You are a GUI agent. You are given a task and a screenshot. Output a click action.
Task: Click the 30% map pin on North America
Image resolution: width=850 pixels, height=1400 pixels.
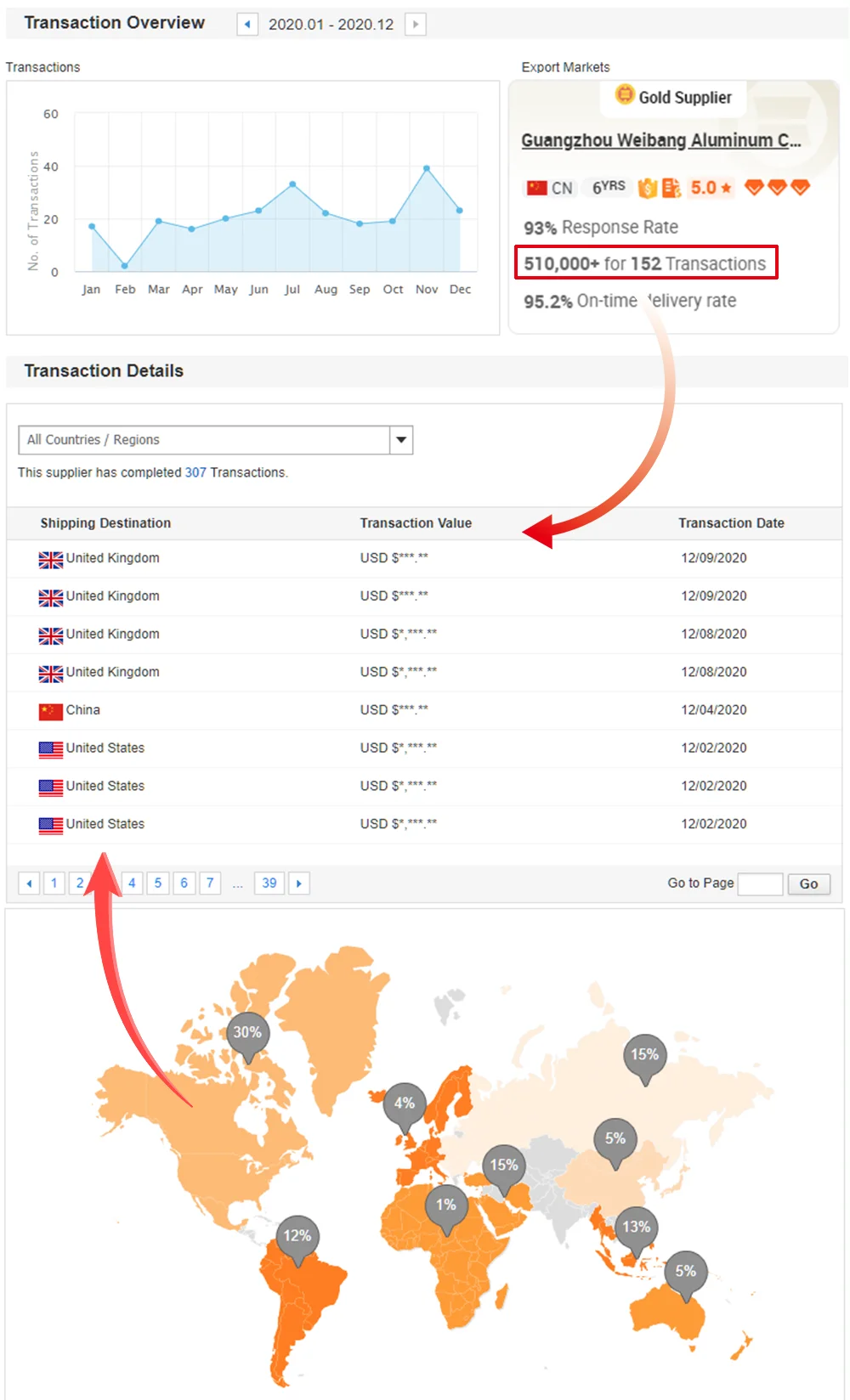point(247,1034)
